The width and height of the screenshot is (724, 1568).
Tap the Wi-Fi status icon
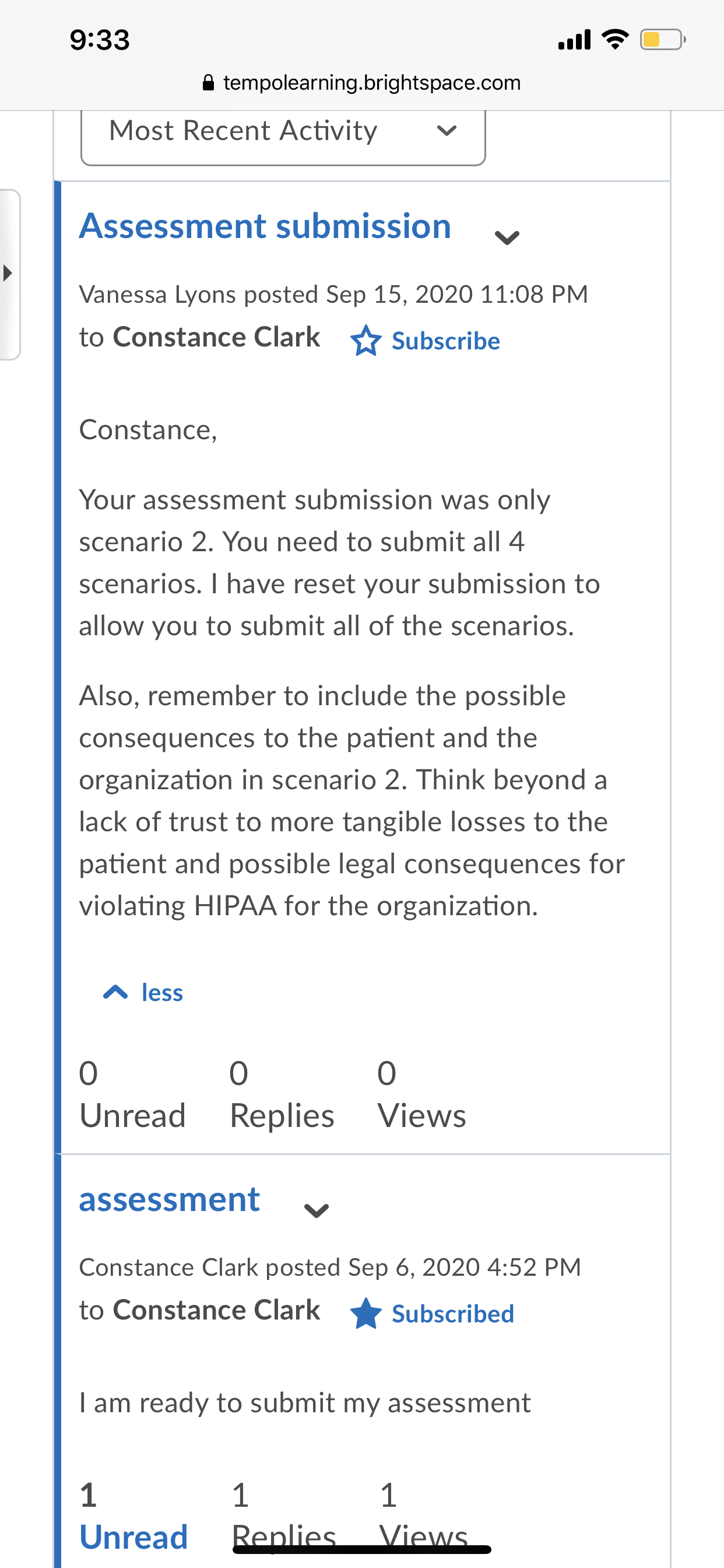pyautogui.click(x=615, y=40)
